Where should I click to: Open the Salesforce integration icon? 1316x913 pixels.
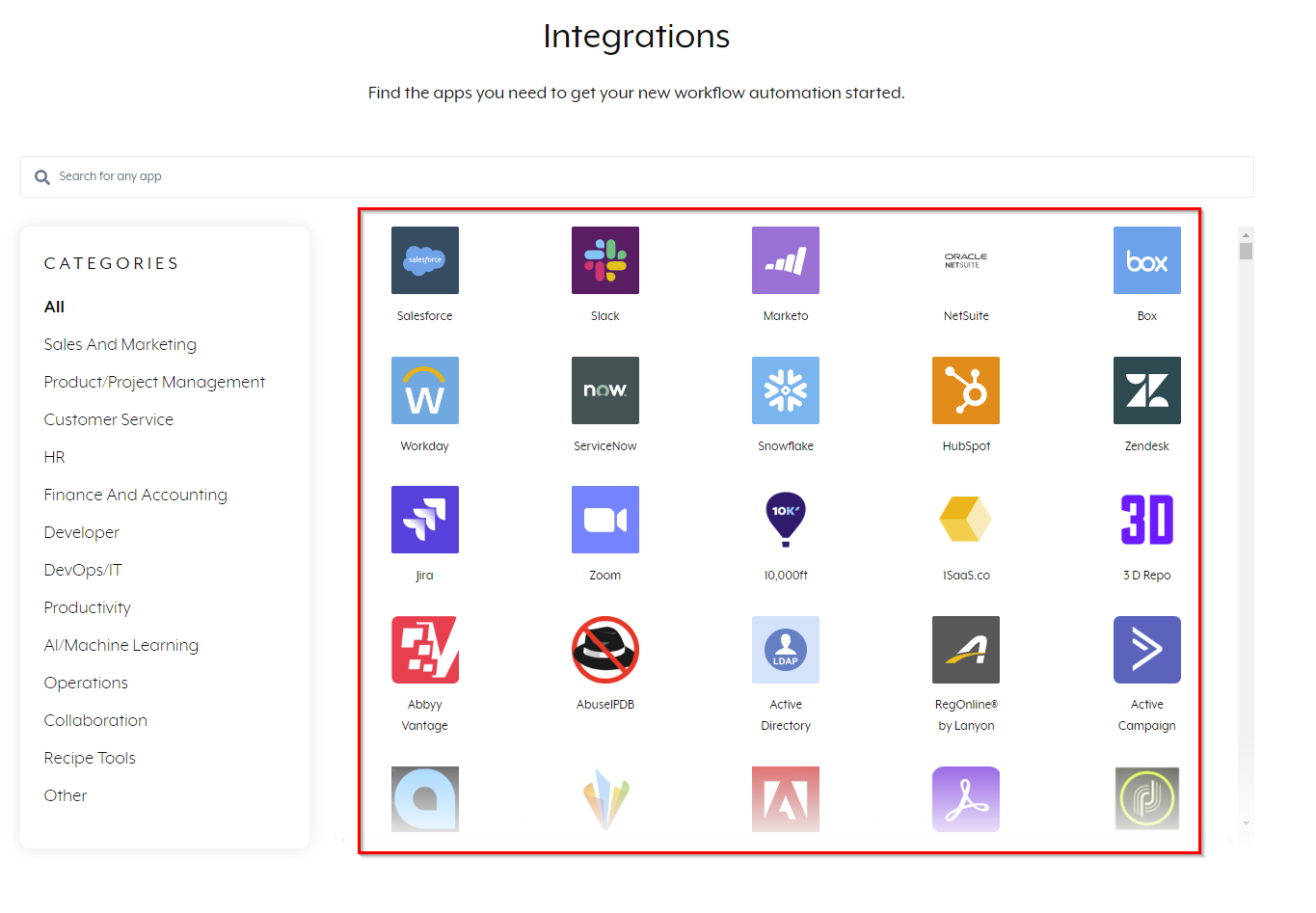(424, 260)
